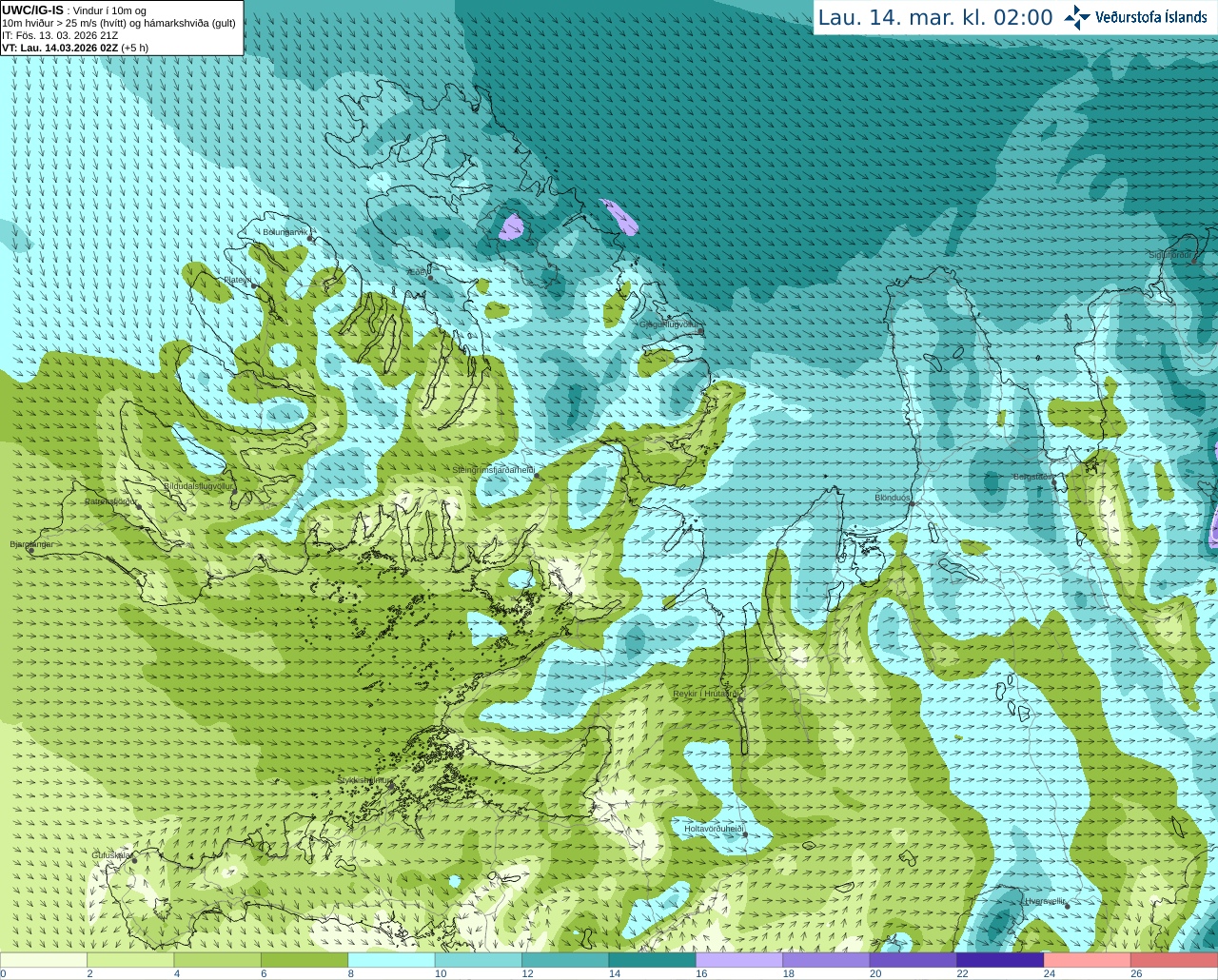Image resolution: width=1218 pixels, height=980 pixels.
Task: Click the 'Lau. 14. mar. kl. 02:00' timestamp
Action: pyautogui.click(x=935, y=18)
